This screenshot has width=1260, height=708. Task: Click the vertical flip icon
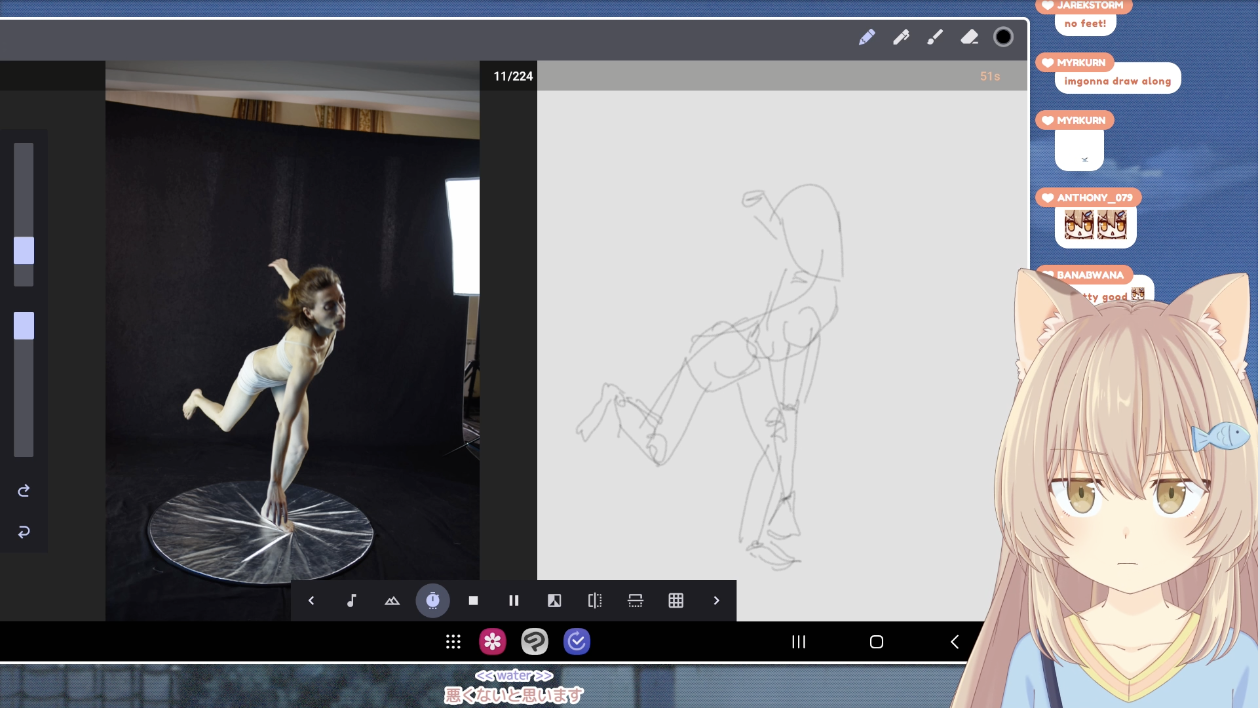coord(635,601)
